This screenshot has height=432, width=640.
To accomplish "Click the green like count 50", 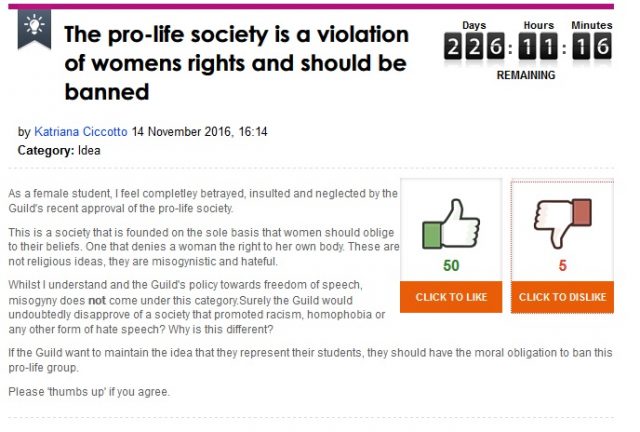I will tap(450, 265).
